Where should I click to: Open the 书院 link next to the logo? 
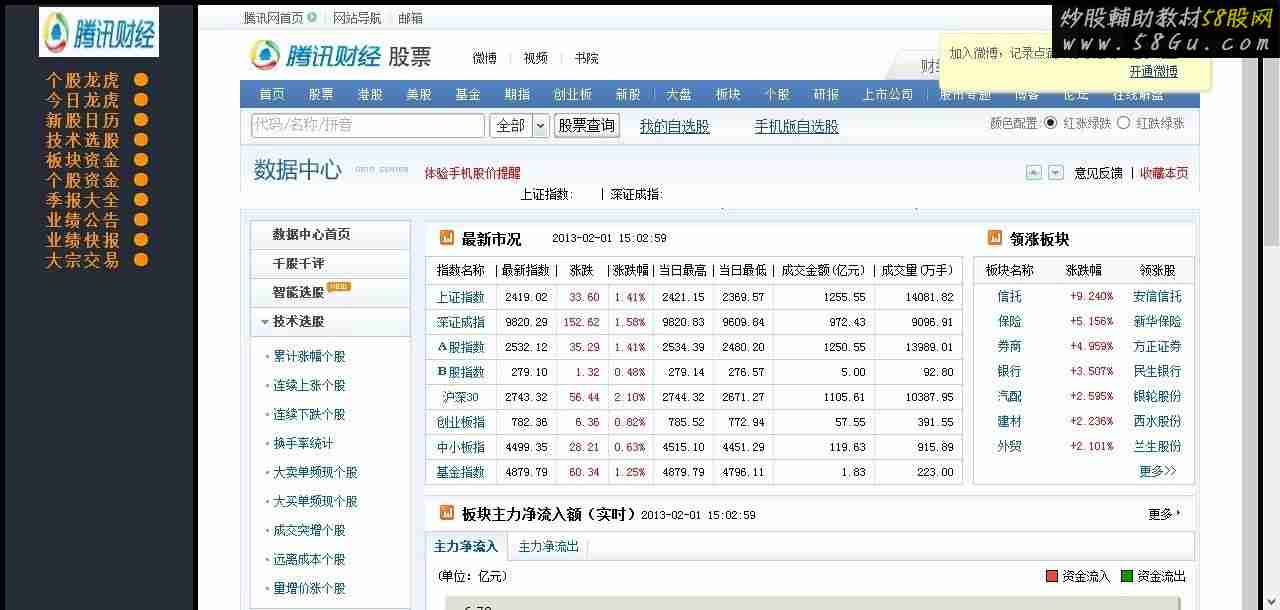coord(587,58)
